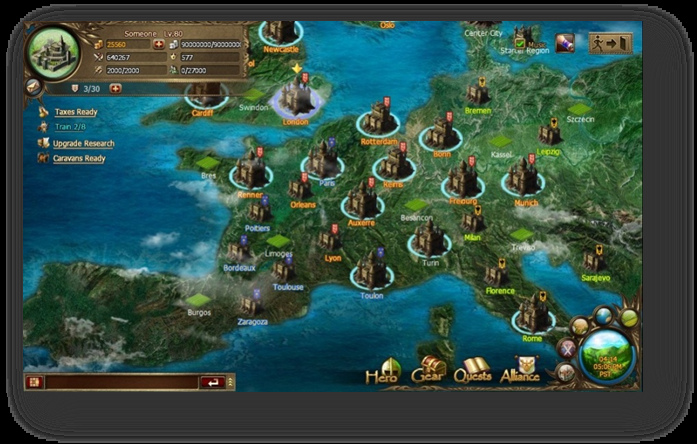This screenshot has width=697, height=444.
Task: Click the green field orb
Action: point(629,318)
